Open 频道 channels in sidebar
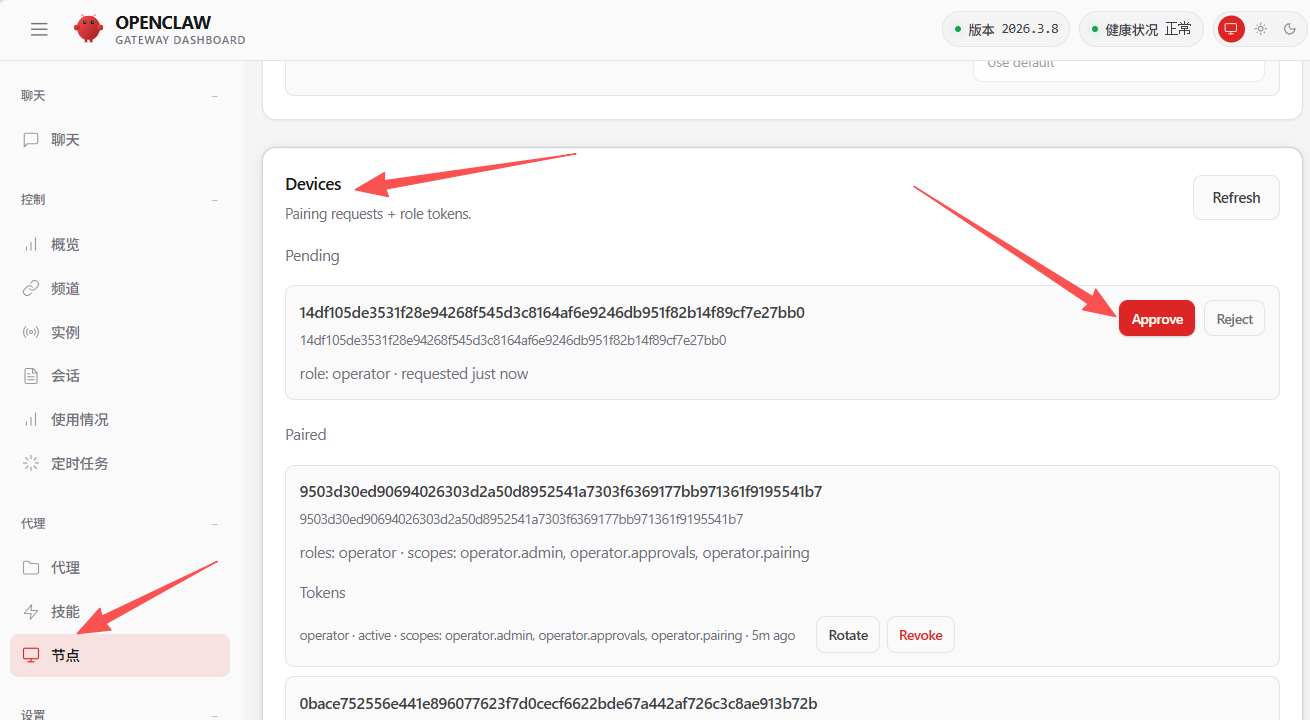The width and height of the screenshot is (1310, 720). (65, 289)
